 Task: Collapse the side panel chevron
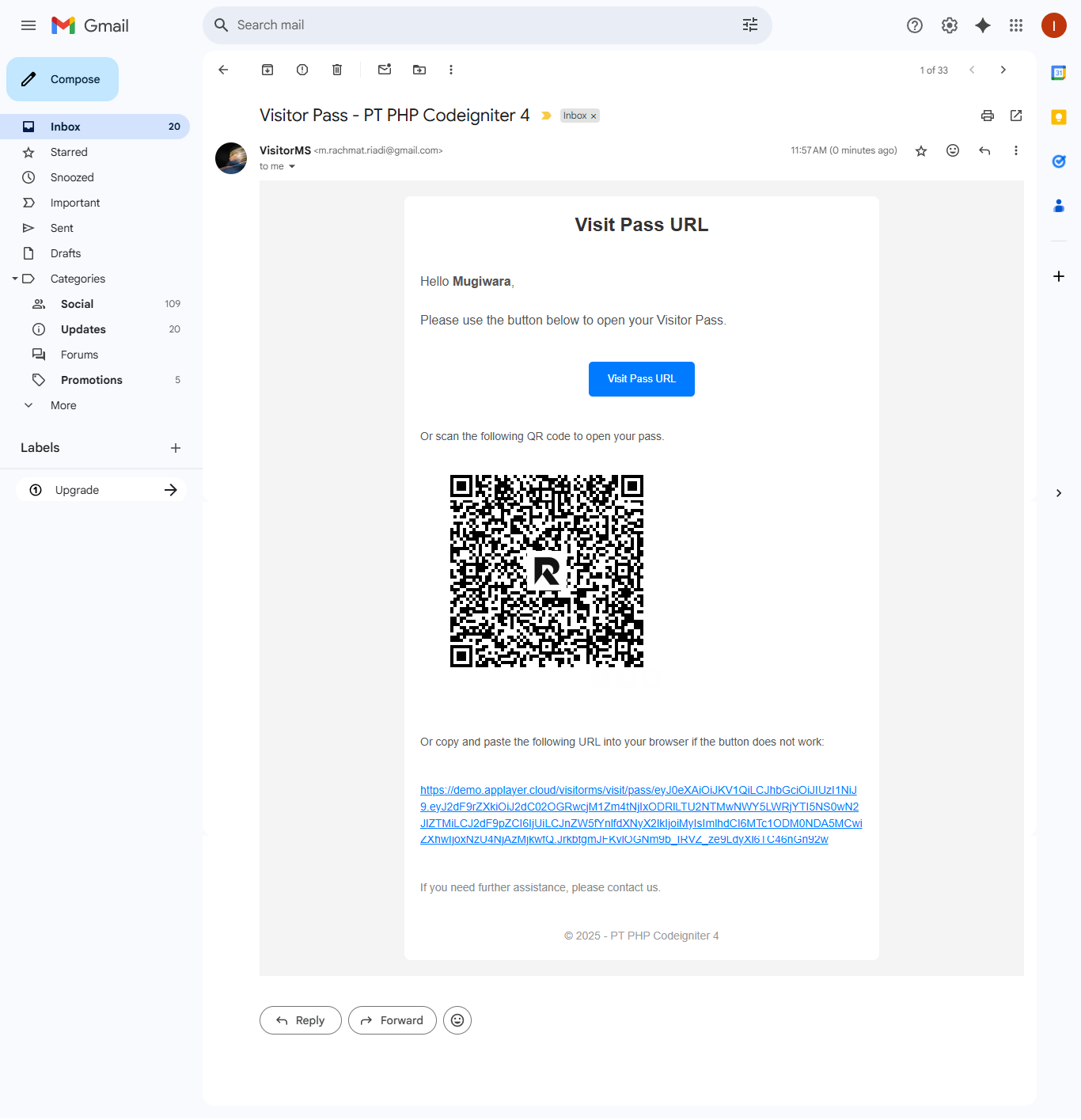[1059, 493]
